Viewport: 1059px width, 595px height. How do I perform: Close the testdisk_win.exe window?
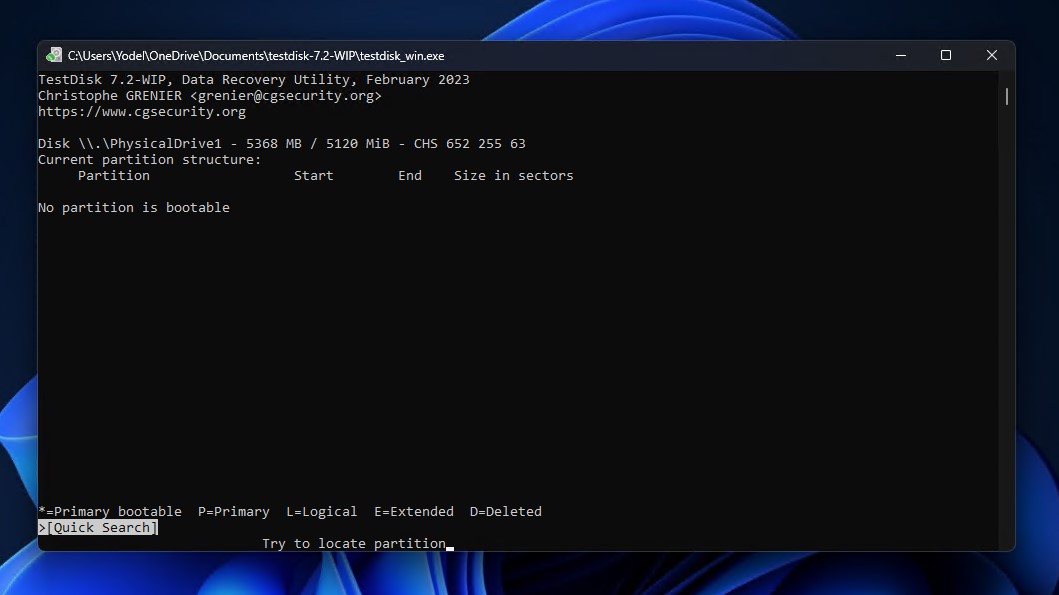click(x=992, y=56)
